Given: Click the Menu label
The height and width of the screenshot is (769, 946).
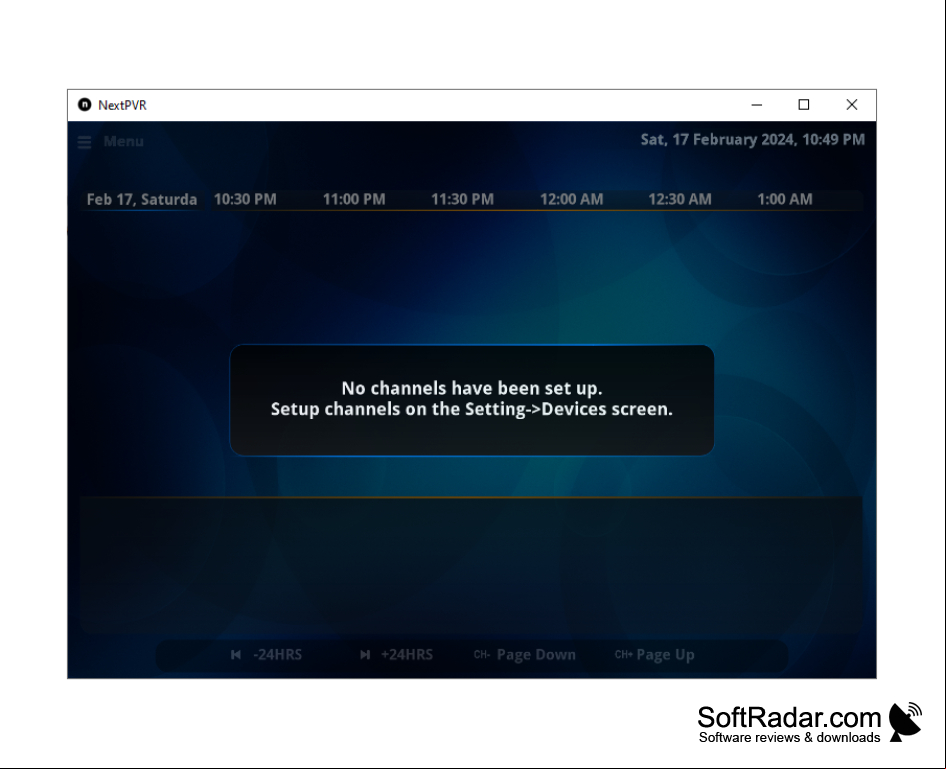Looking at the screenshot, I should click(x=124, y=141).
